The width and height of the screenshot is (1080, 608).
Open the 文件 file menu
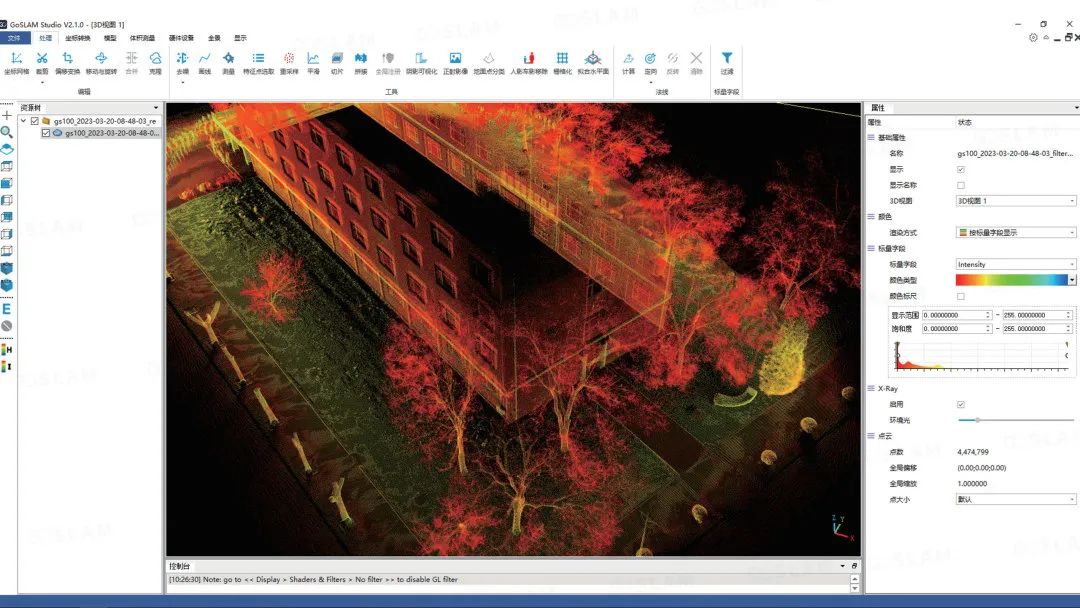pos(14,38)
